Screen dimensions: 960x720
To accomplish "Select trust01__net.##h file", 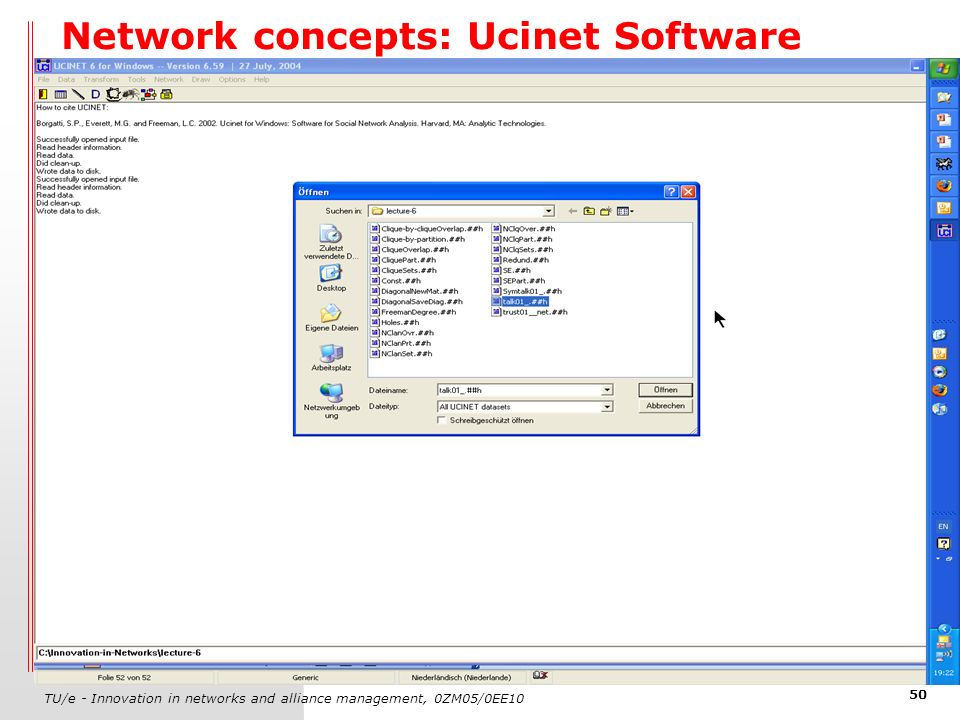I will pyautogui.click(x=530, y=312).
